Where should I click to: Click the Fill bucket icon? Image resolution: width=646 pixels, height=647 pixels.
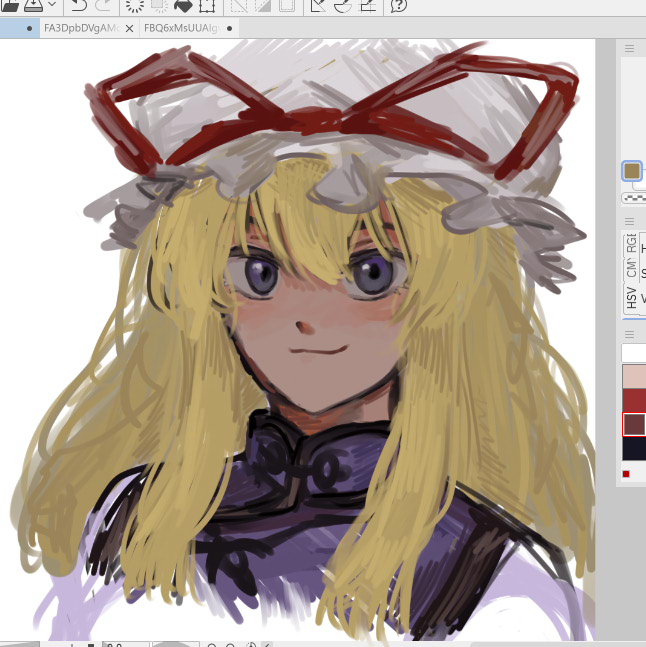click(x=182, y=5)
